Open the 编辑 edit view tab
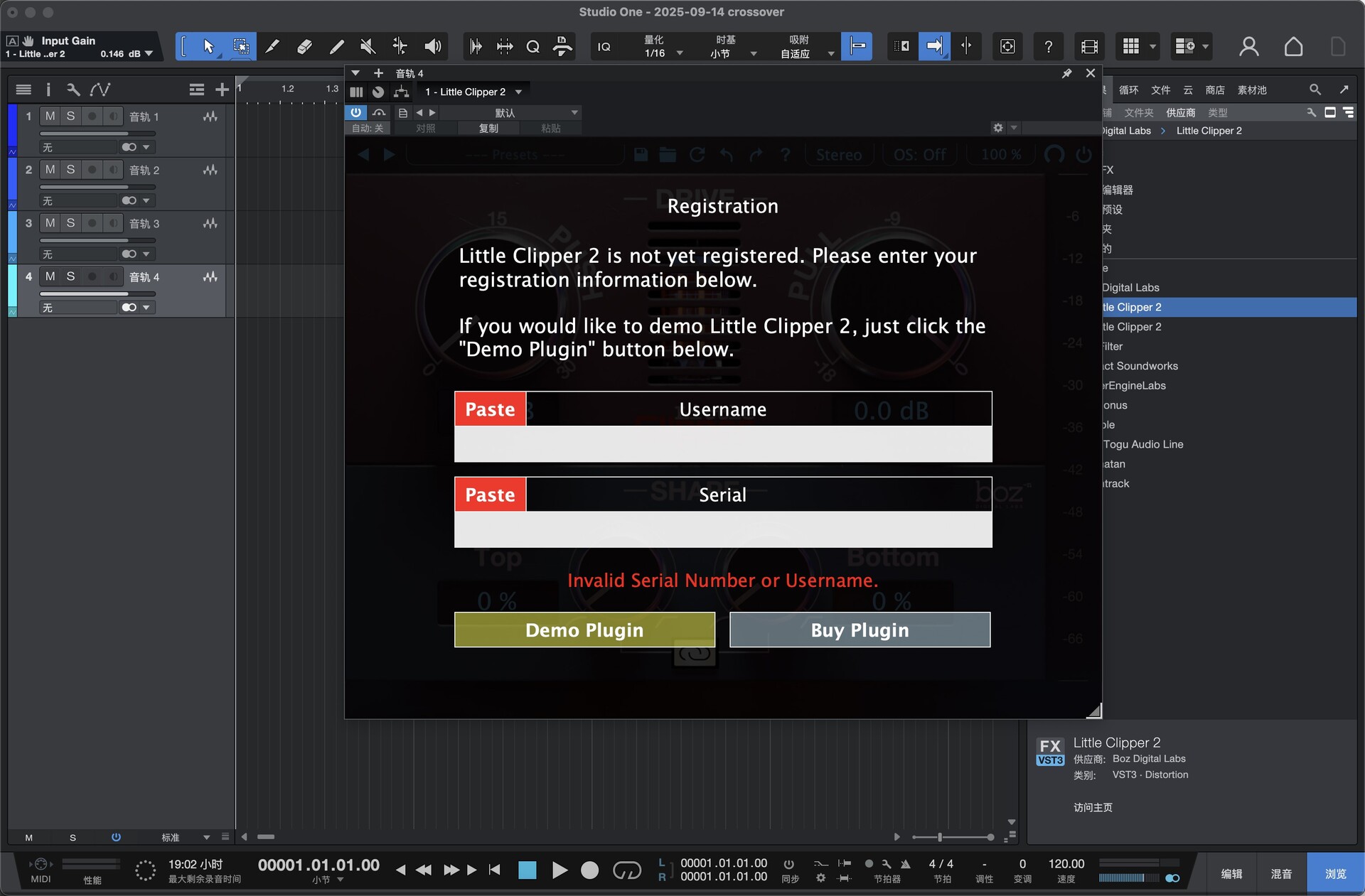The image size is (1365, 896). click(x=1231, y=874)
